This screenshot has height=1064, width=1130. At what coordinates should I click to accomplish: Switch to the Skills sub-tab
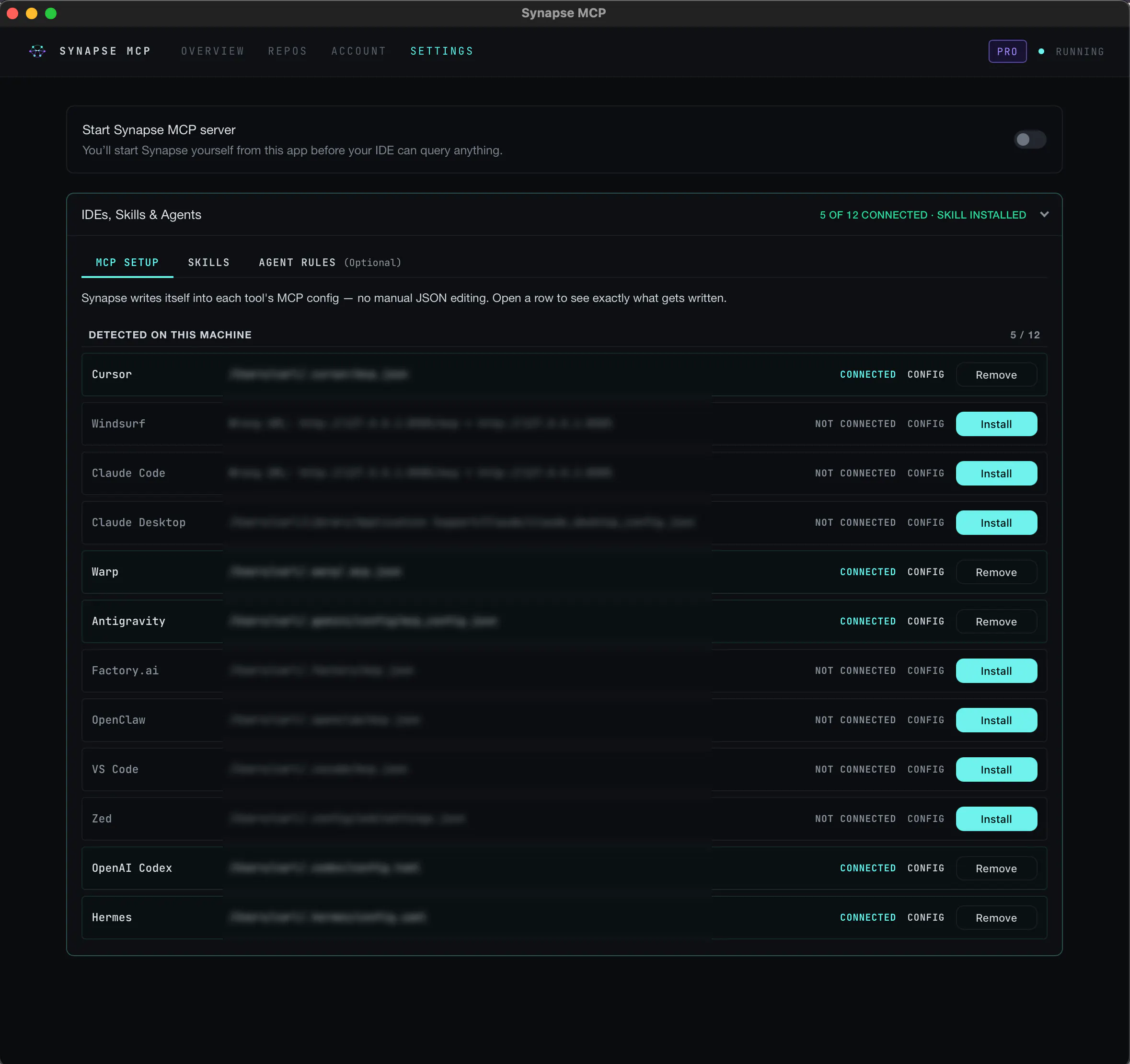tap(208, 263)
